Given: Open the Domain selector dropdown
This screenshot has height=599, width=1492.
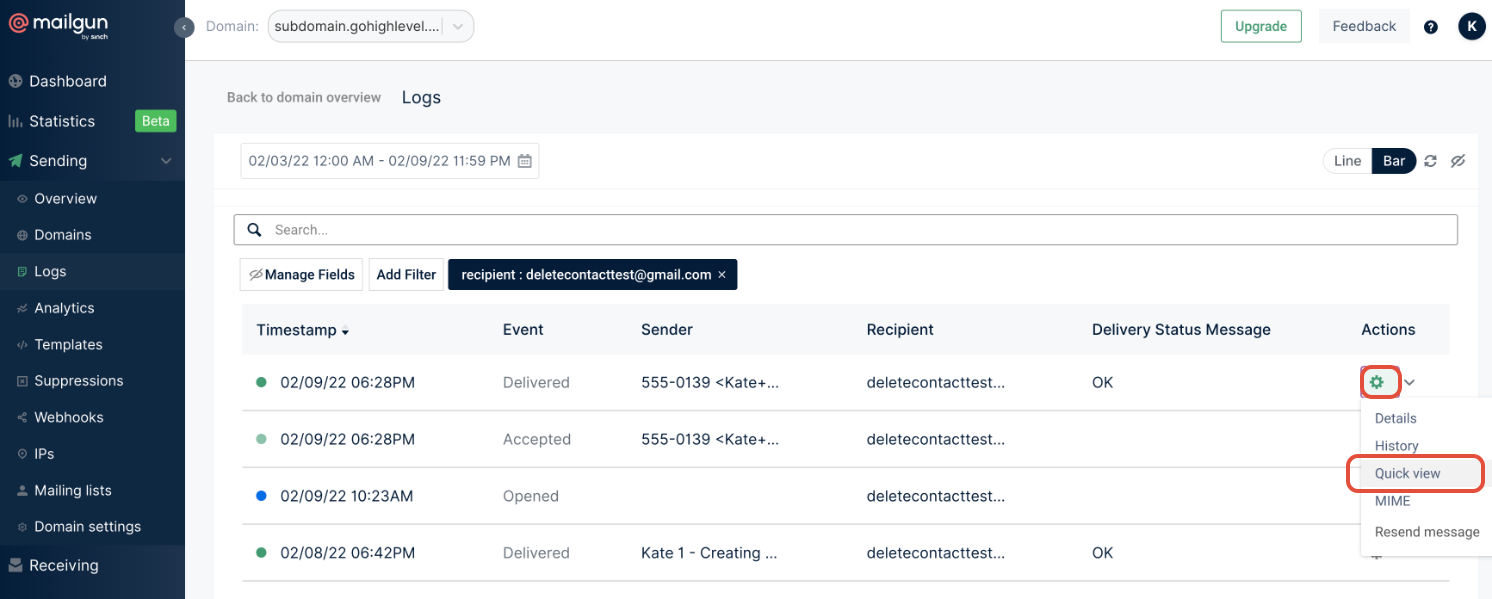Looking at the screenshot, I should pos(370,27).
